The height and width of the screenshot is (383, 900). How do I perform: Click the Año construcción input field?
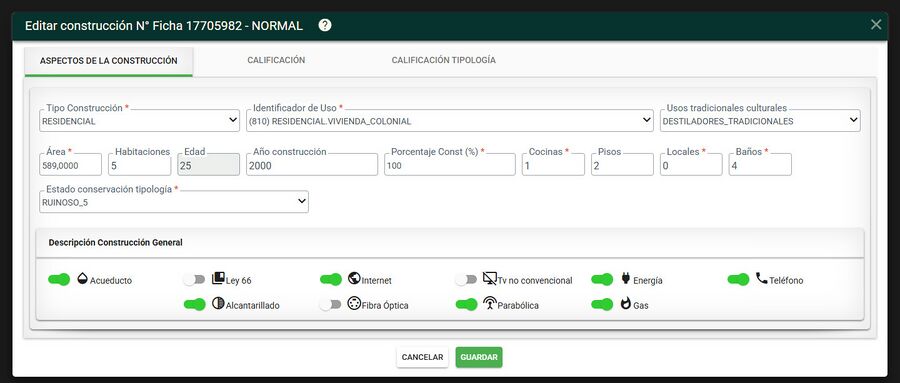point(312,165)
